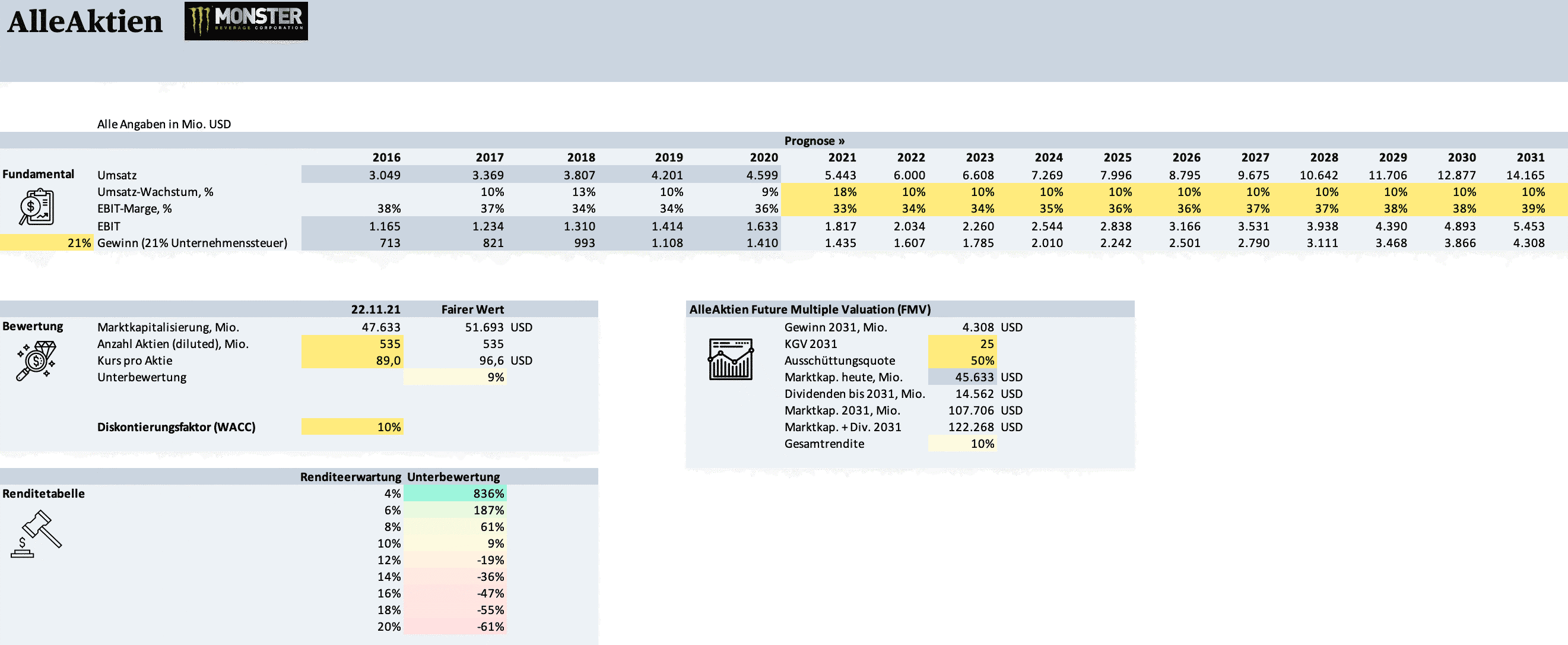Click the Umsatz-Wachstum, % row label
Image resolution: width=1568 pixels, height=645 pixels.
tap(155, 191)
